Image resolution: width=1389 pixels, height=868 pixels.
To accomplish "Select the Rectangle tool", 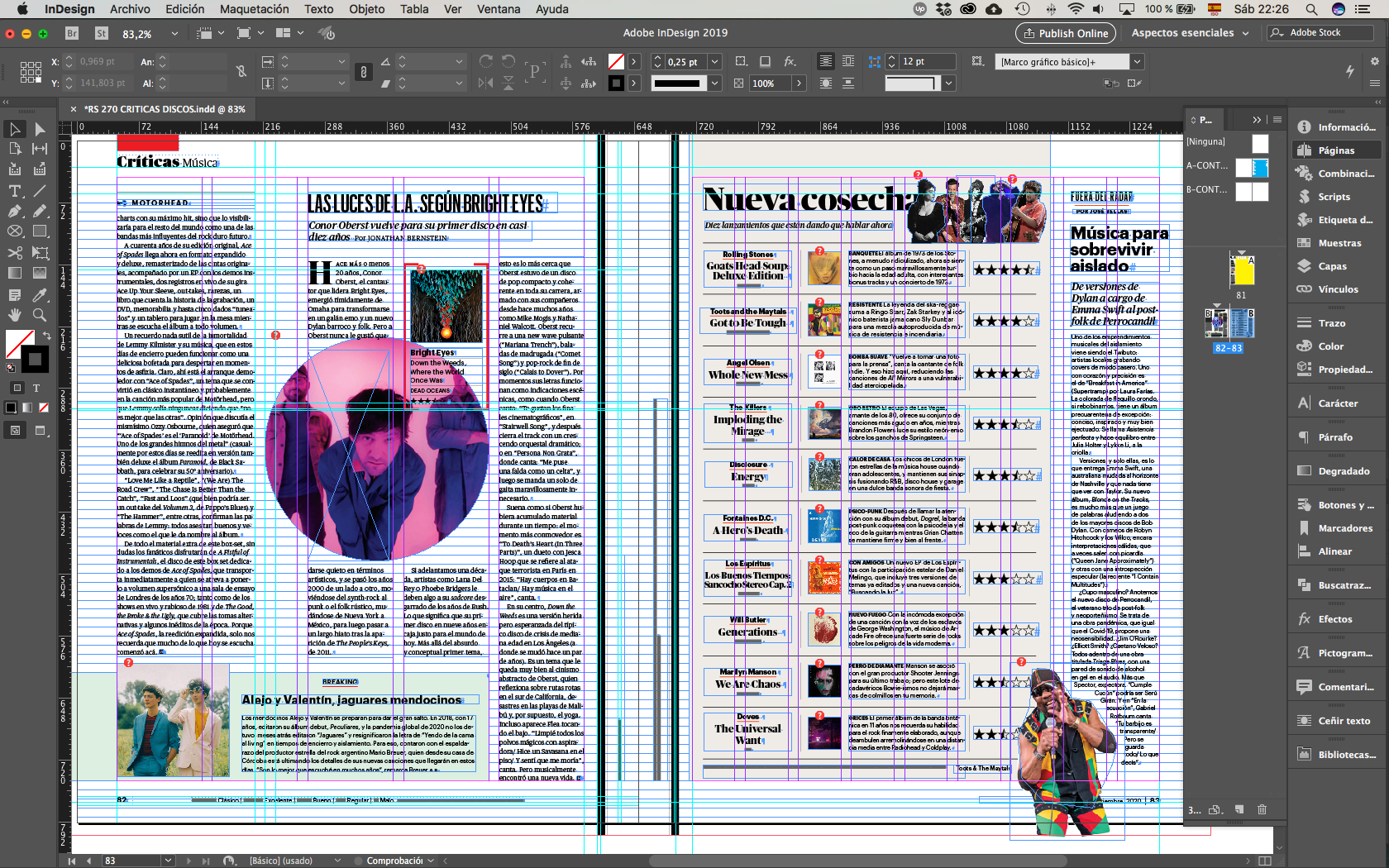I will (x=39, y=231).
